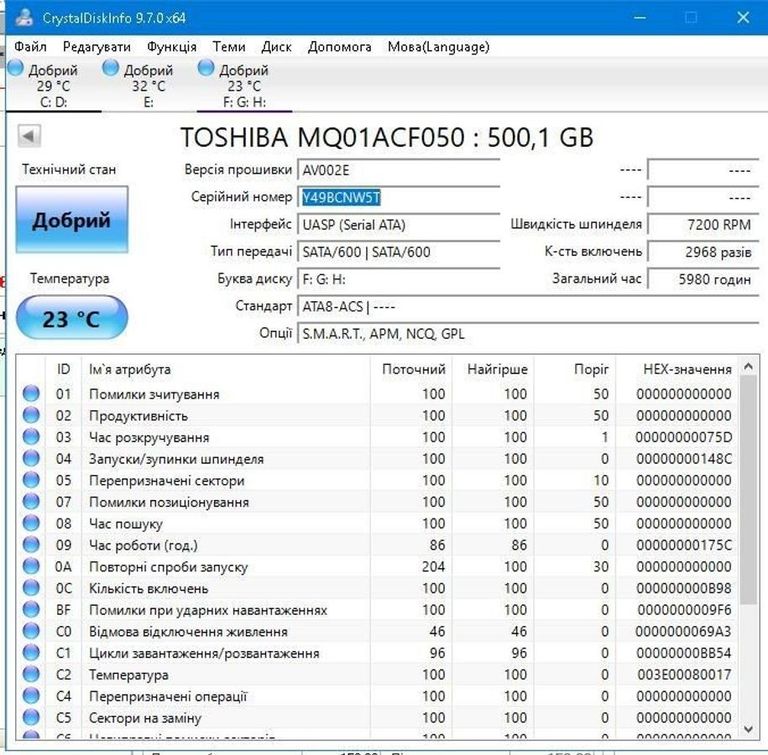Click the Ім`я атрибута column header
768x755 pixels.
click(x=226, y=369)
